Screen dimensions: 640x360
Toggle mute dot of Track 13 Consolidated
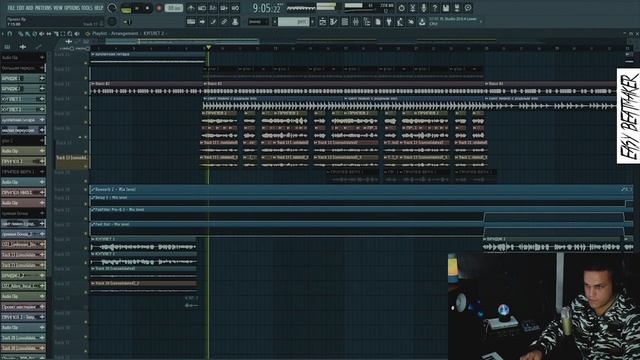coord(86,166)
